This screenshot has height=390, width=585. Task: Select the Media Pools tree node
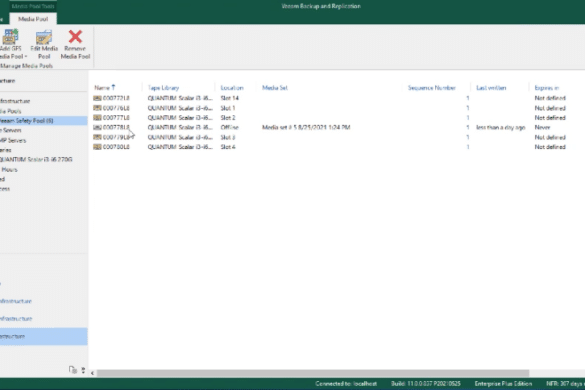coord(10,111)
